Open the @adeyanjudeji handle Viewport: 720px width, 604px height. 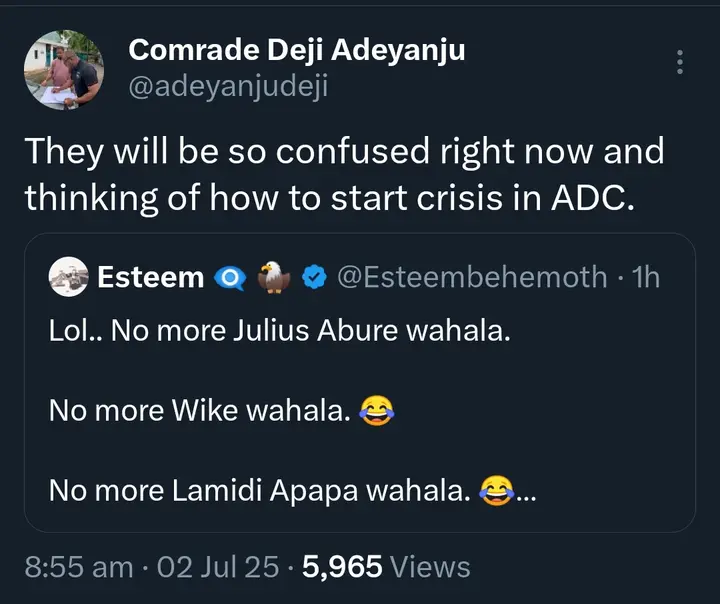(229, 87)
